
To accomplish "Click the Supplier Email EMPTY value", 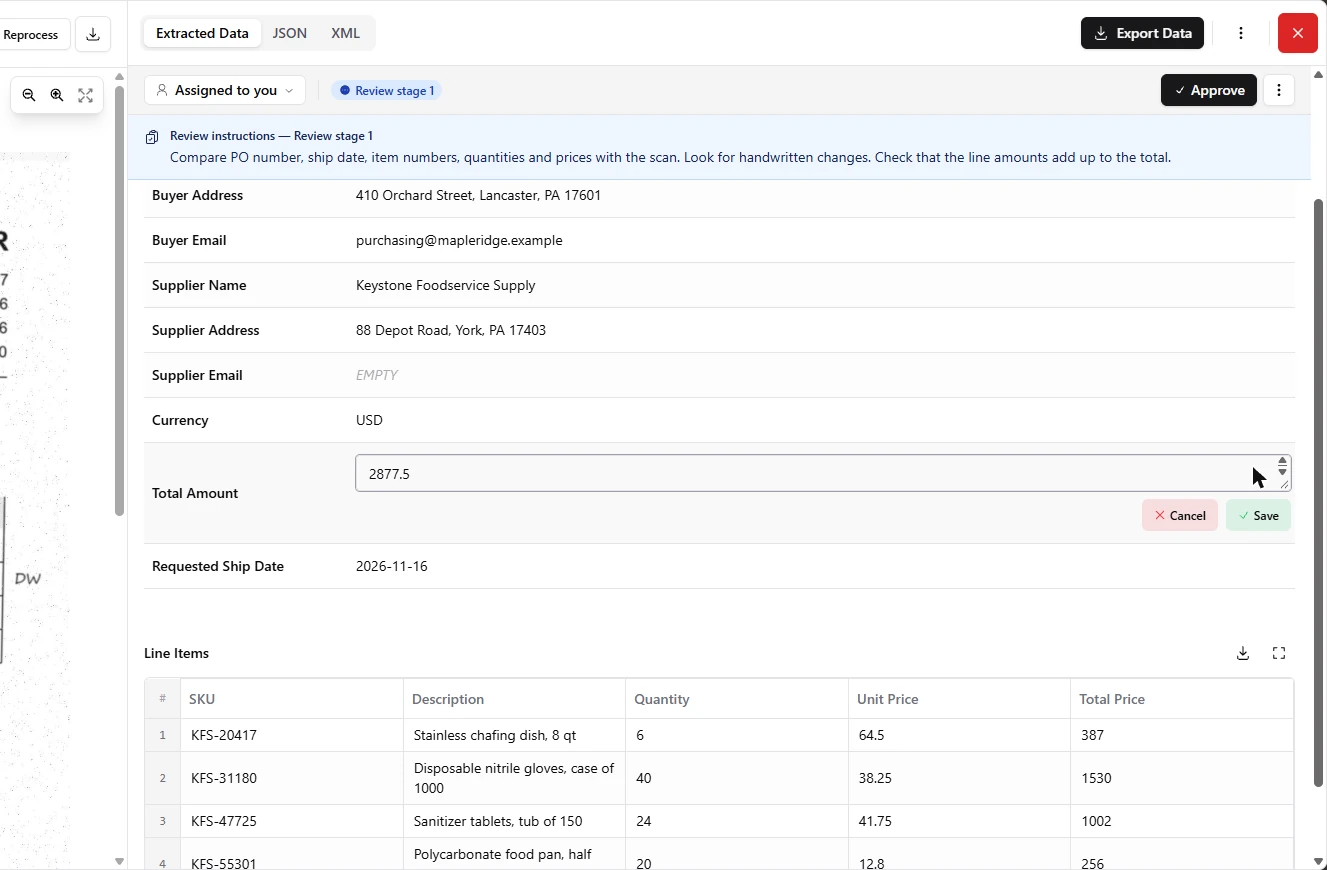I will tap(377, 375).
